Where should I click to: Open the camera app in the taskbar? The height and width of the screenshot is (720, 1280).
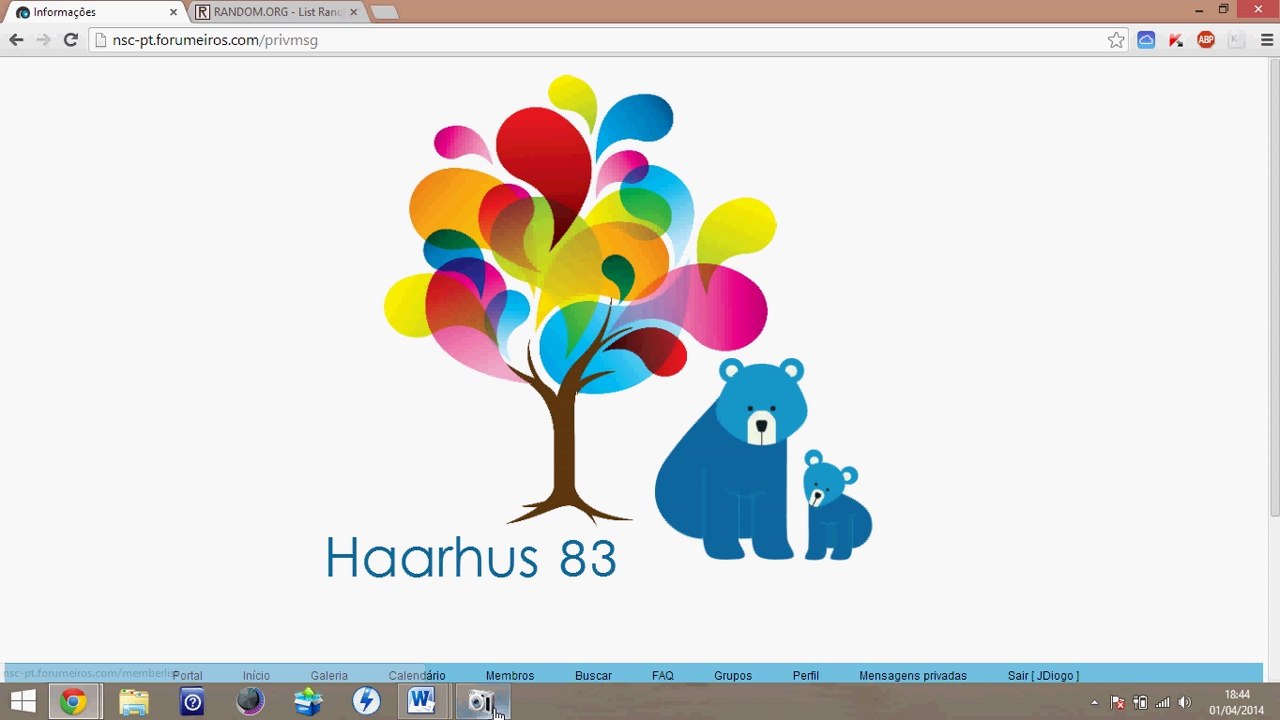(x=482, y=702)
